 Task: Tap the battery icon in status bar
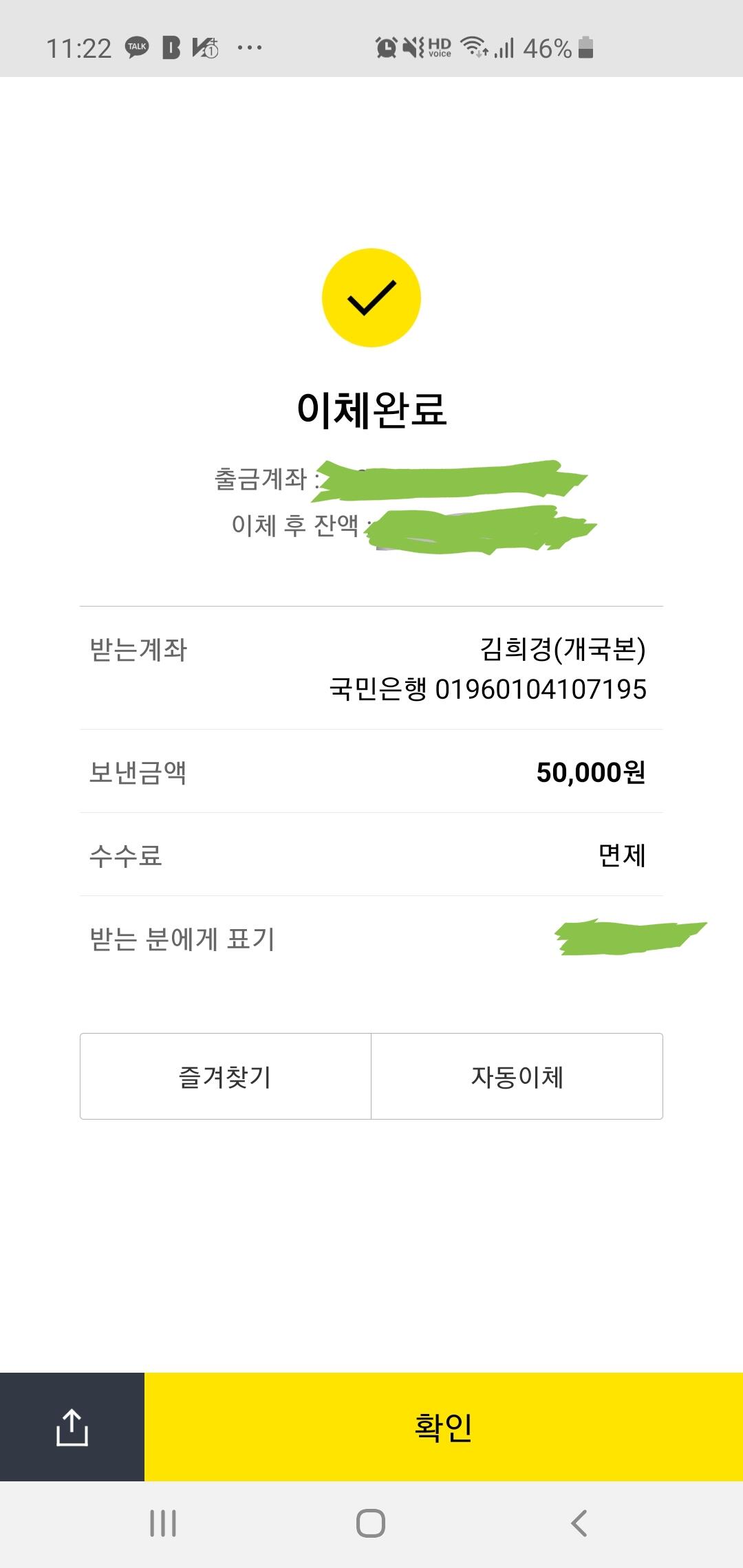(x=585, y=47)
